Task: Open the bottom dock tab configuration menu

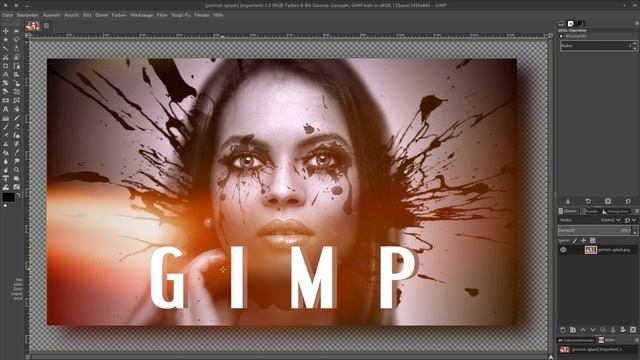Action: 637,340
